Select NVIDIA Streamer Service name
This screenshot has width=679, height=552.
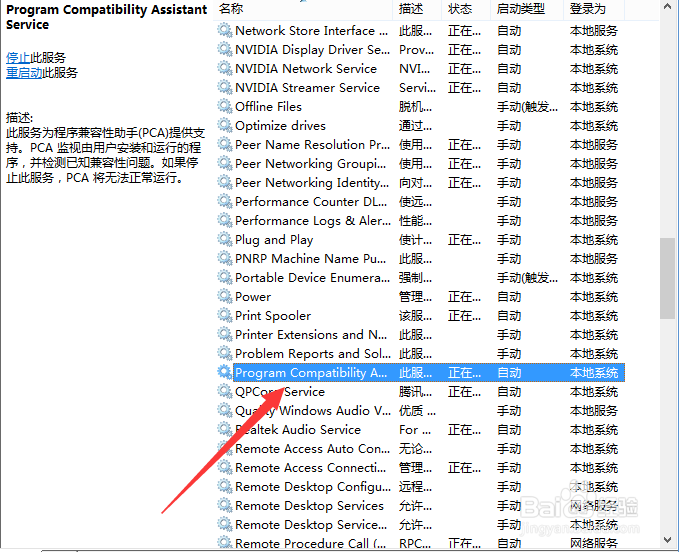tap(307, 88)
